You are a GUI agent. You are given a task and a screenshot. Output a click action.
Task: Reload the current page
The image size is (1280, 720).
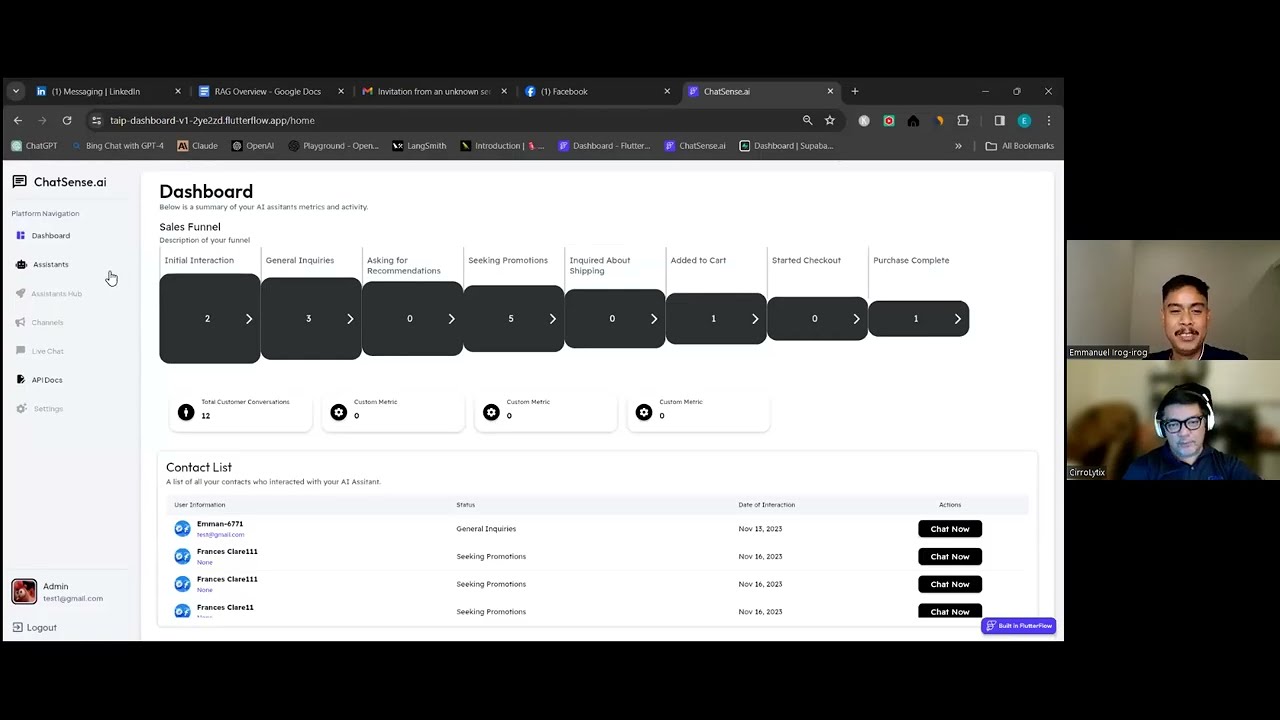(x=67, y=120)
